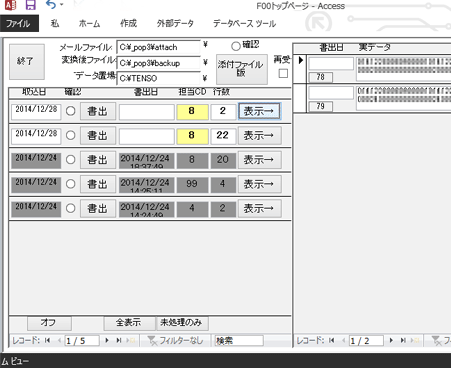Click 書出日 field above ID 79
This screenshot has width=451, height=368.
coord(331,93)
